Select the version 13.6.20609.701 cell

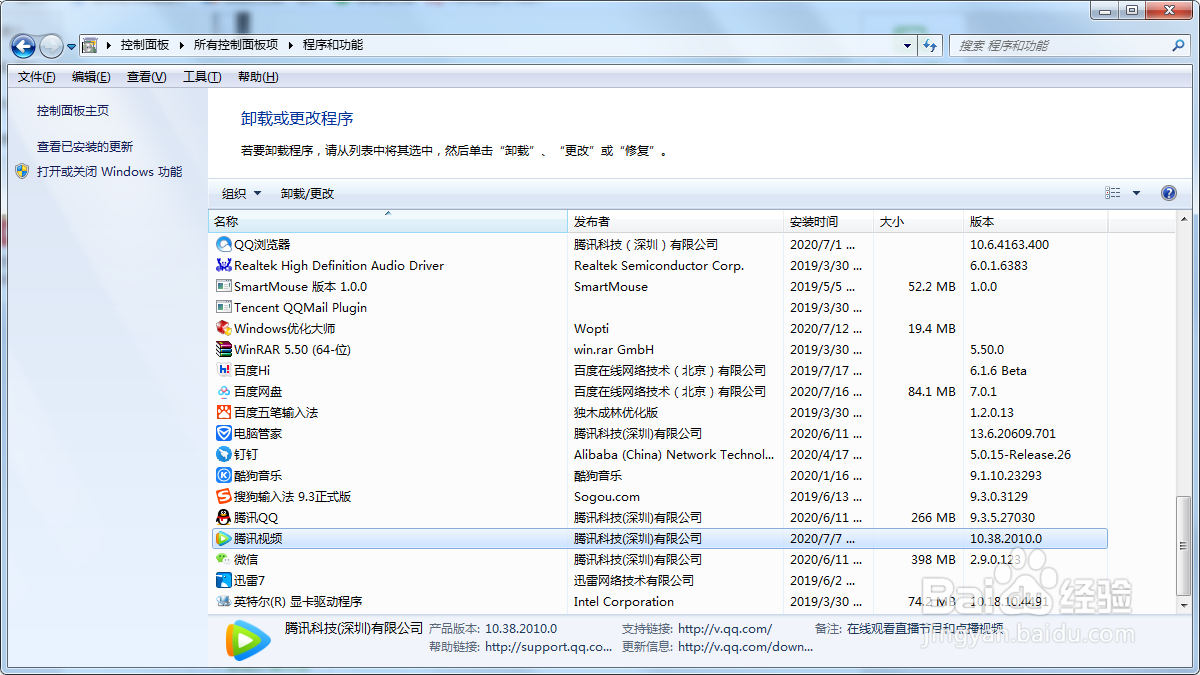[1013, 433]
